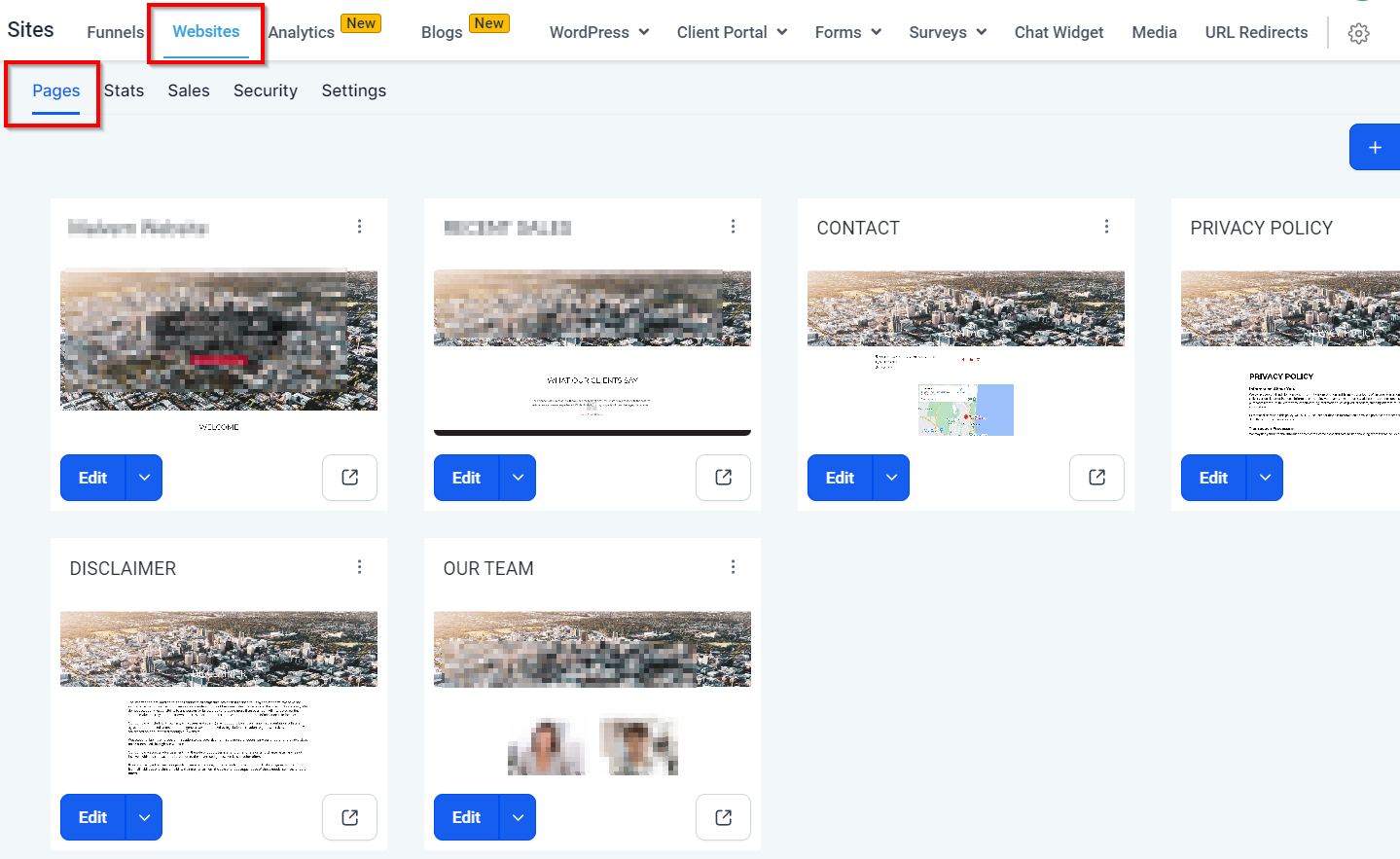Click the blue plus add page button
The width and height of the screenshot is (1400, 859).
pyautogui.click(x=1375, y=147)
